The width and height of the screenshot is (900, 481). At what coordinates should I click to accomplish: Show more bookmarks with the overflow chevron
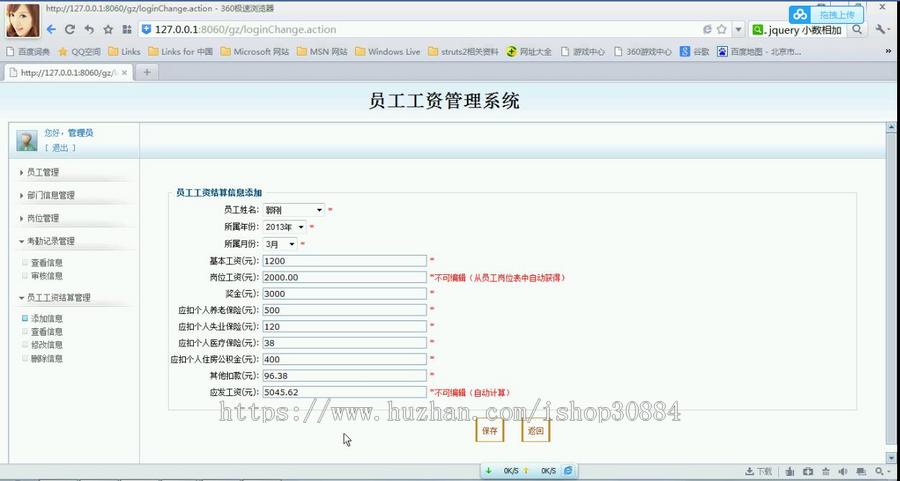(889, 52)
